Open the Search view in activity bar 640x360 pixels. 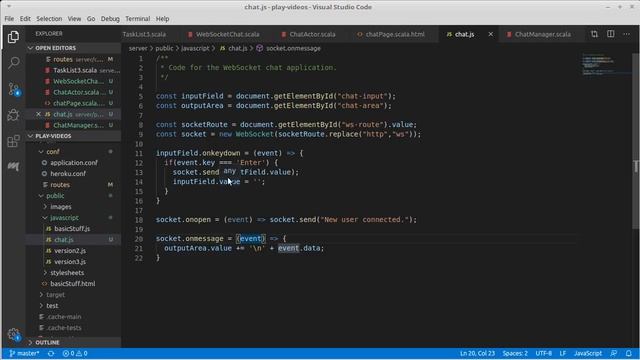pyautogui.click(x=13, y=62)
